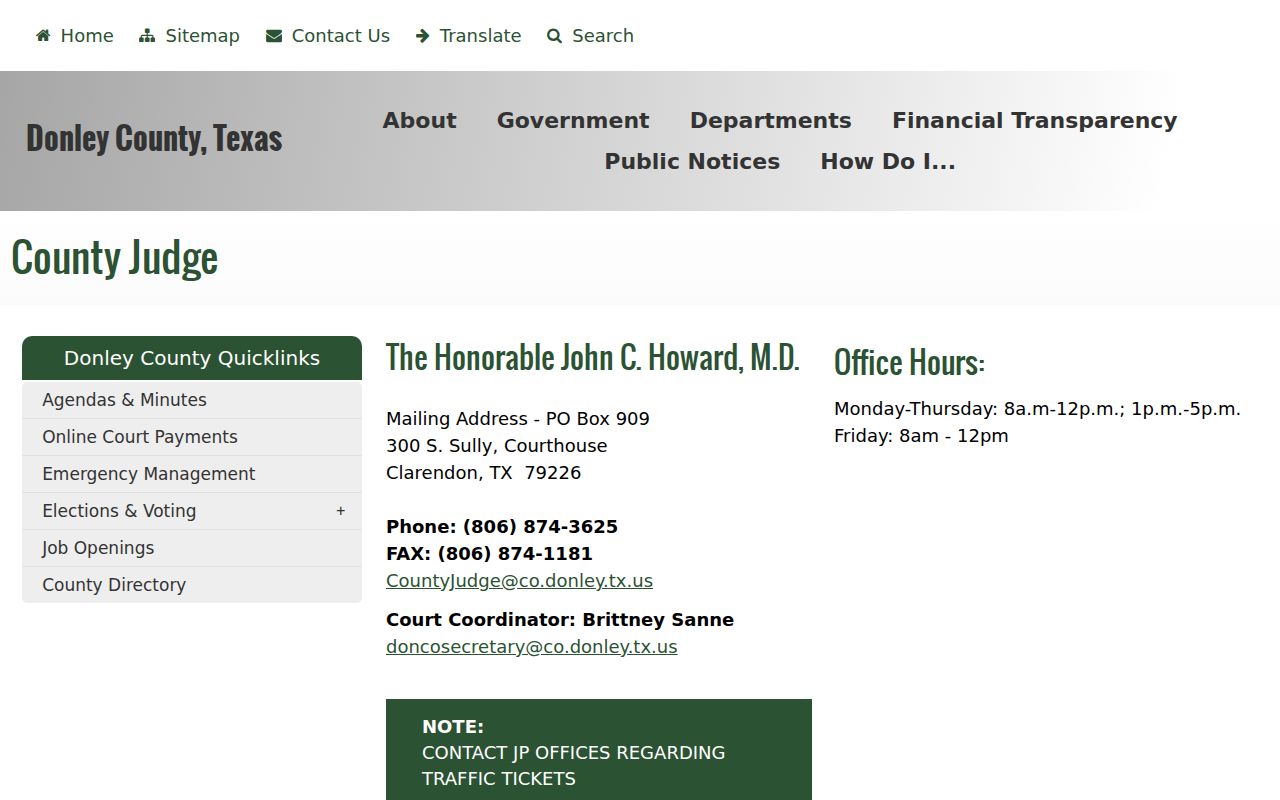Click the Friday: 8am - 12pm line

point(921,436)
